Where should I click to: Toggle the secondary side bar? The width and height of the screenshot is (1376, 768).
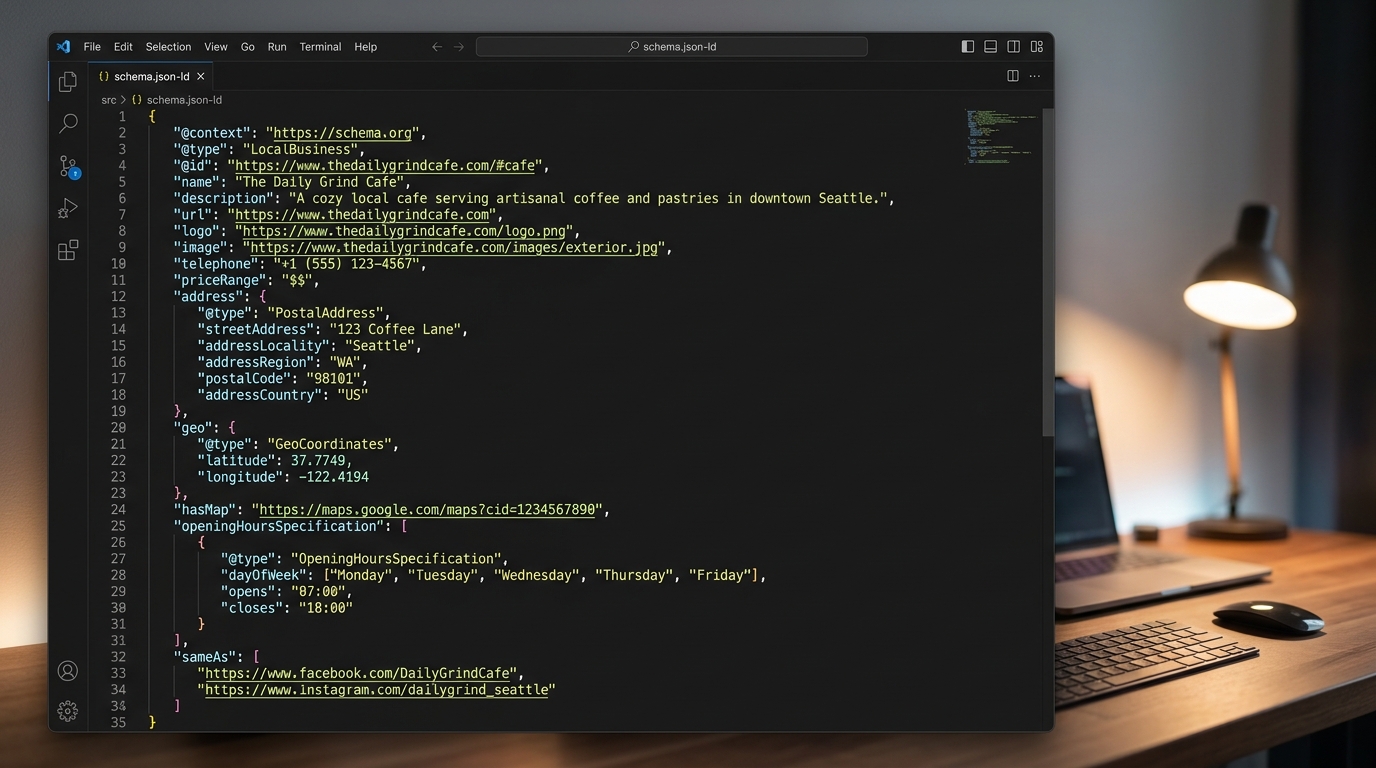point(1014,46)
